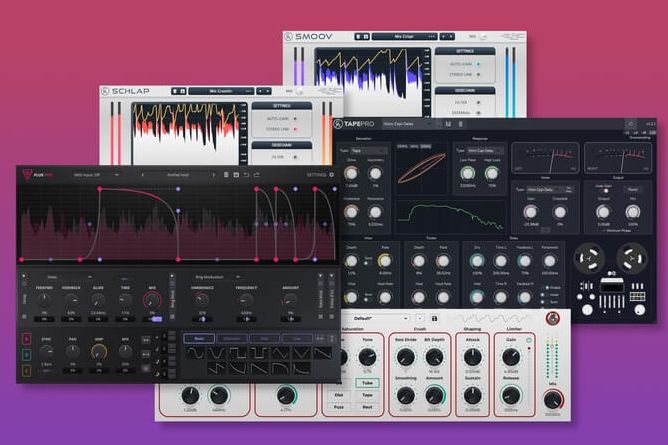
Task: Toggle Auto-Gain in Smoov settings
Action: pos(478,64)
